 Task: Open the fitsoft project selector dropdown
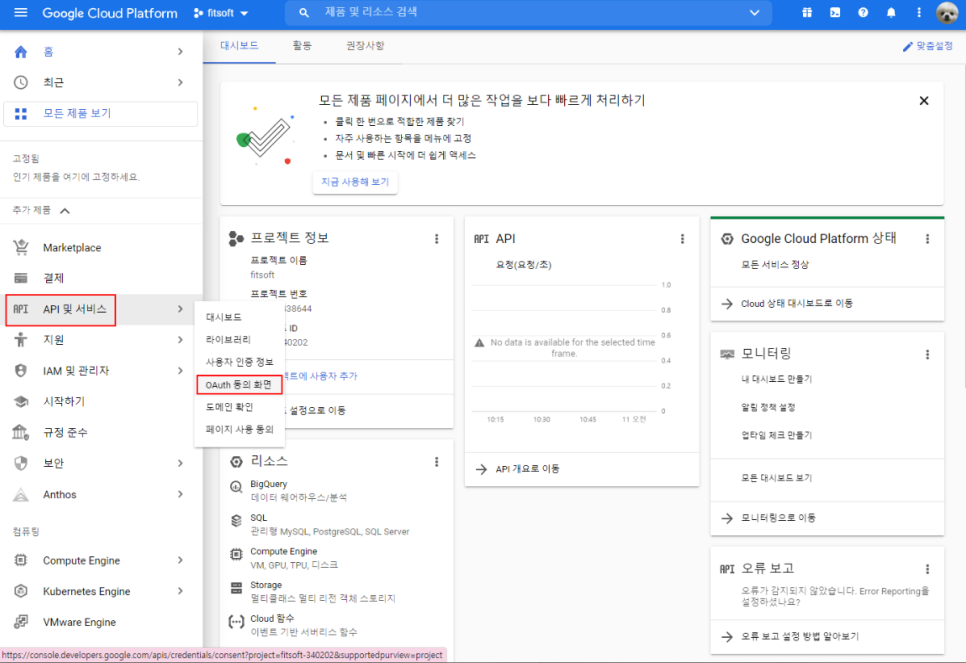(x=221, y=13)
